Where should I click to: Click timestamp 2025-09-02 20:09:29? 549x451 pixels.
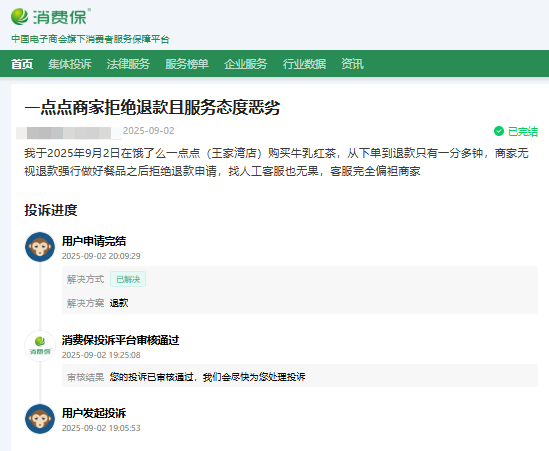(101, 256)
